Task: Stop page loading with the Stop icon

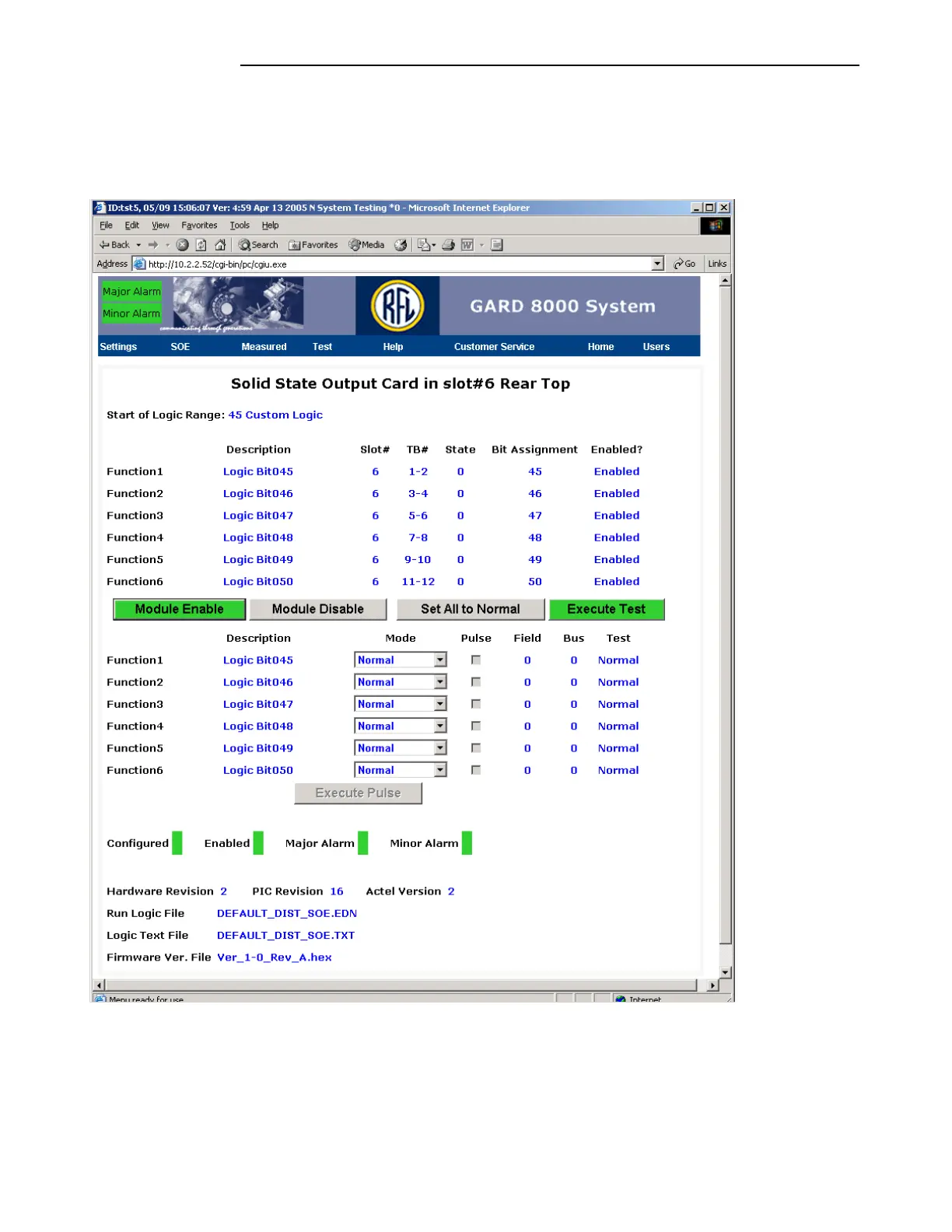Action: click(x=183, y=245)
